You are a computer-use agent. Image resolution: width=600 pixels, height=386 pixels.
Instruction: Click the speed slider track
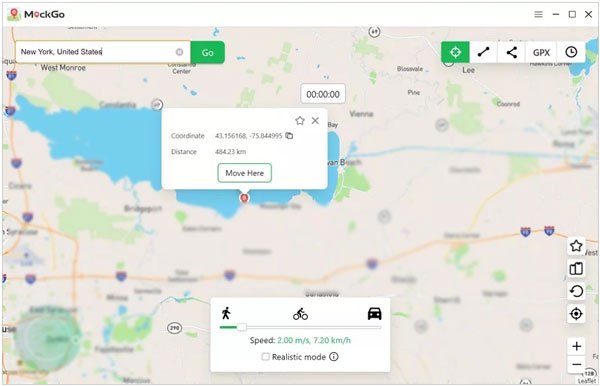click(300, 327)
